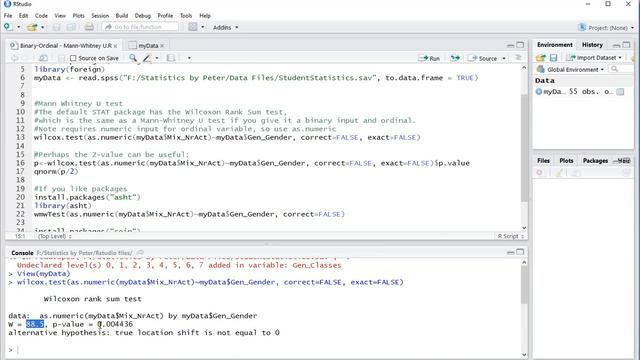Click the Save all documents icon
This screenshot has width=640, height=360.
coord(71,27)
